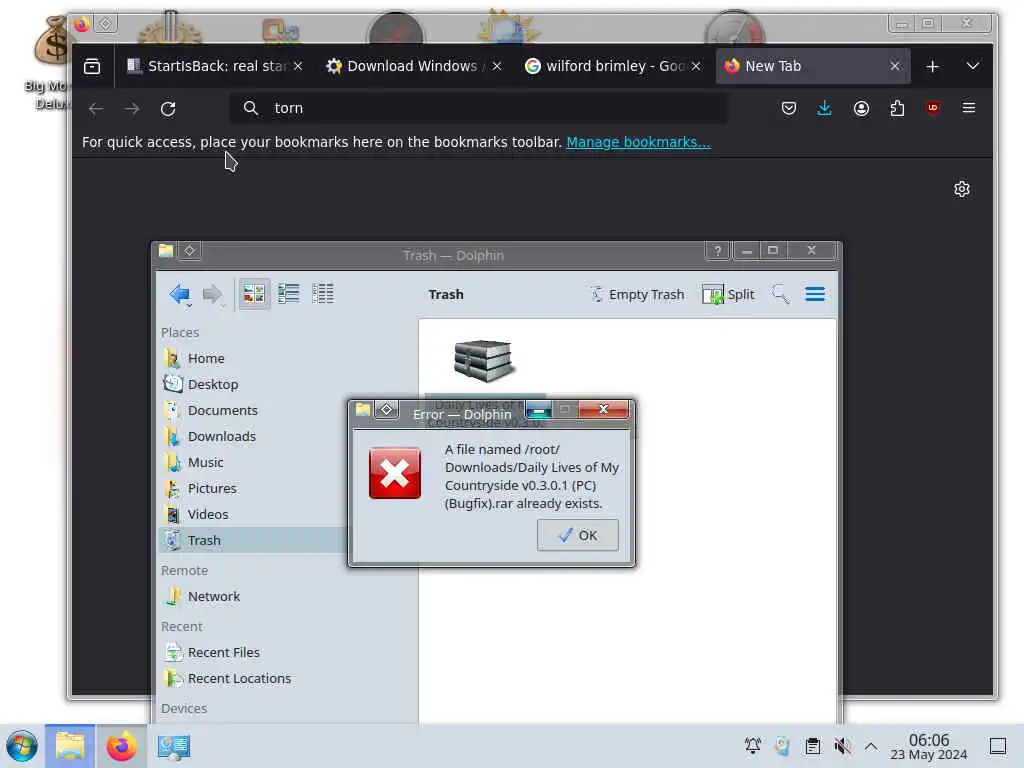The height and width of the screenshot is (768, 1024).
Task: Open Firefox downloads panel
Action: [x=824, y=108]
